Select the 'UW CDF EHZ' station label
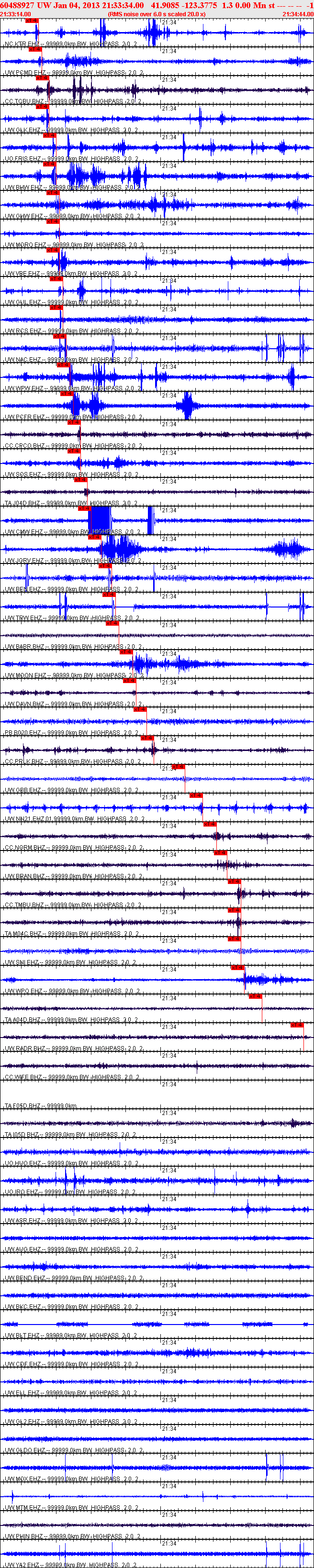This screenshot has height=1568, width=314. pos(22,1363)
